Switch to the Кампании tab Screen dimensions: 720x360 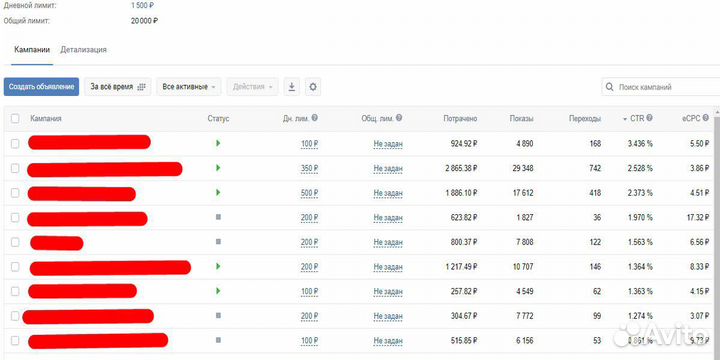(32, 50)
